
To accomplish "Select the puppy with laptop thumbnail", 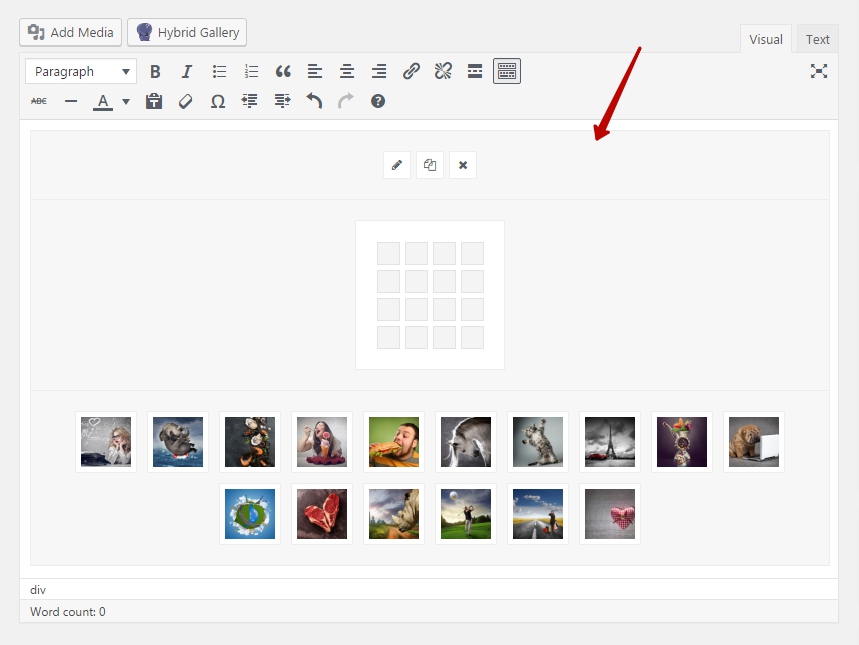I will (x=754, y=442).
